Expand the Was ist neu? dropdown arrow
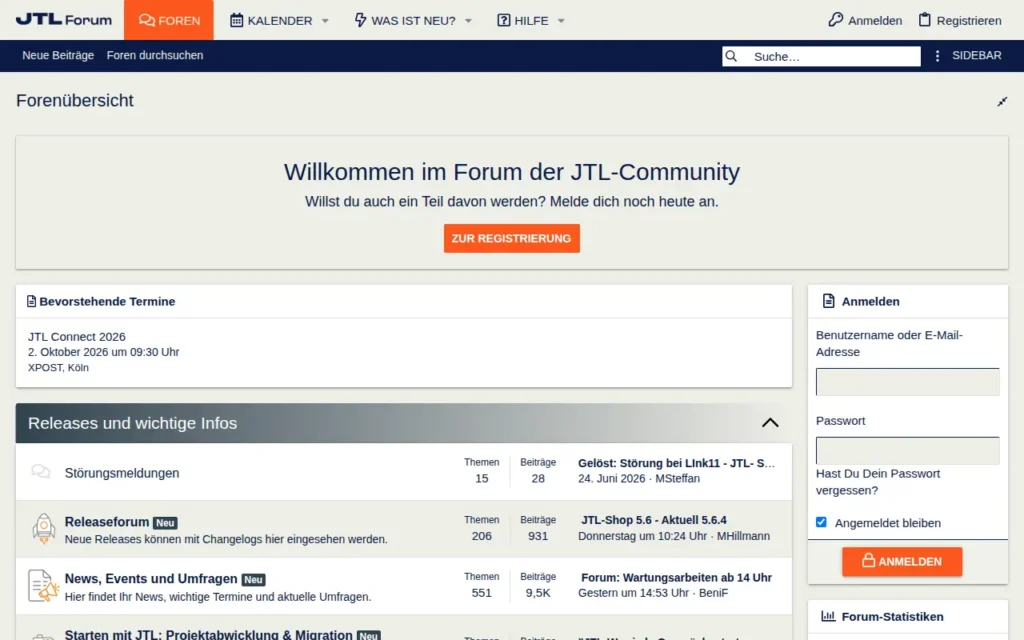Screen dimensions: 1024x640 tap(468, 21)
